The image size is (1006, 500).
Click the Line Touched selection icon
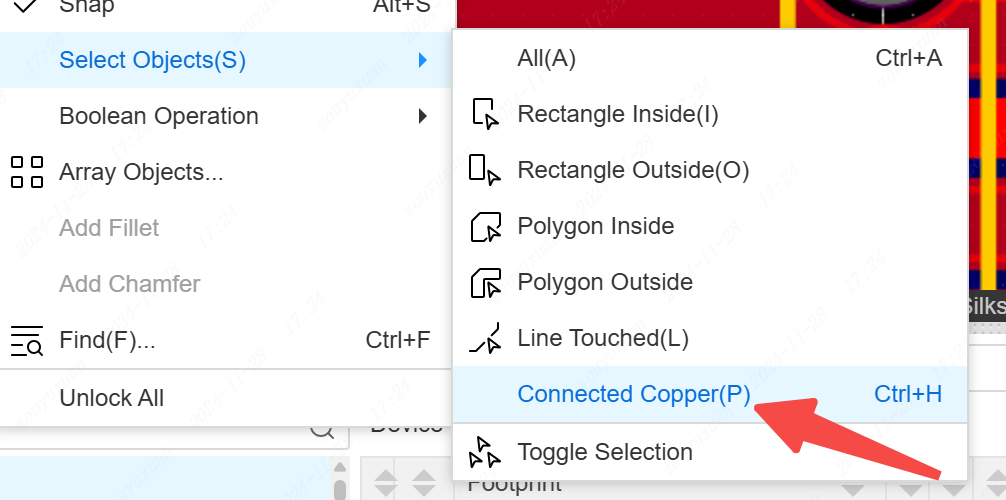(x=485, y=339)
